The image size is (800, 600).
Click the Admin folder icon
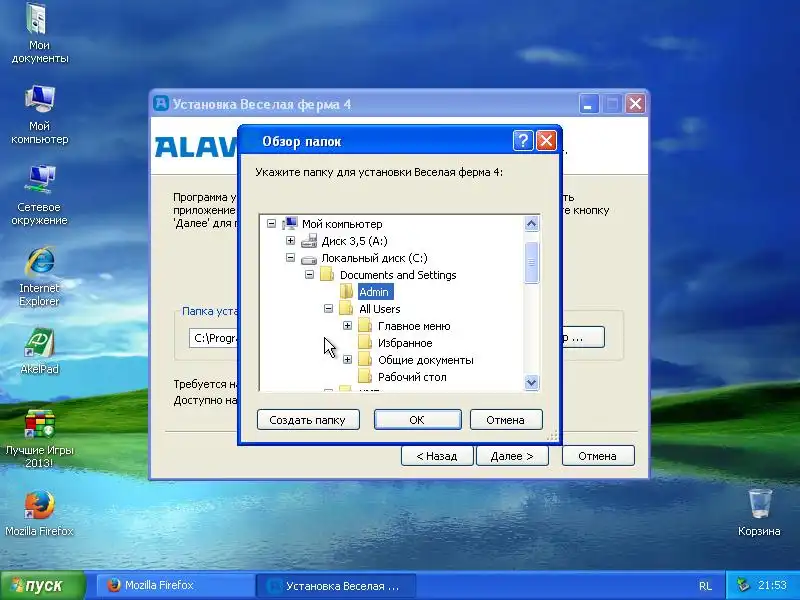[x=346, y=292]
